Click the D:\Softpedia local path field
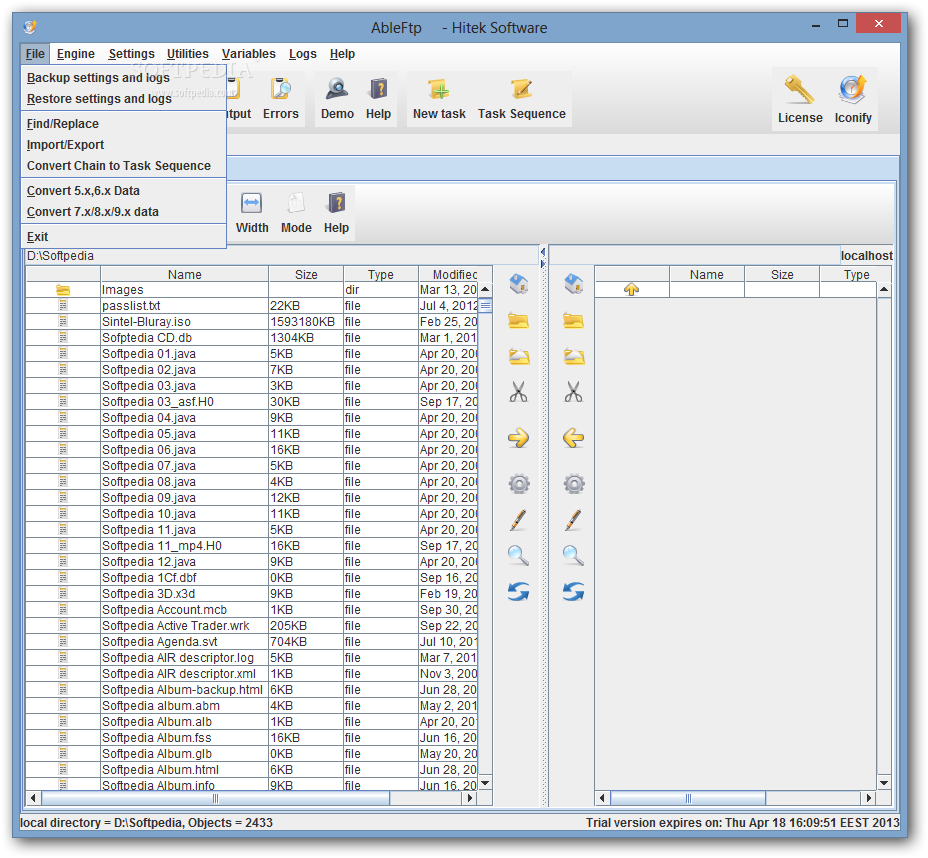Screen dimensions: 928x858 [x=281, y=256]
